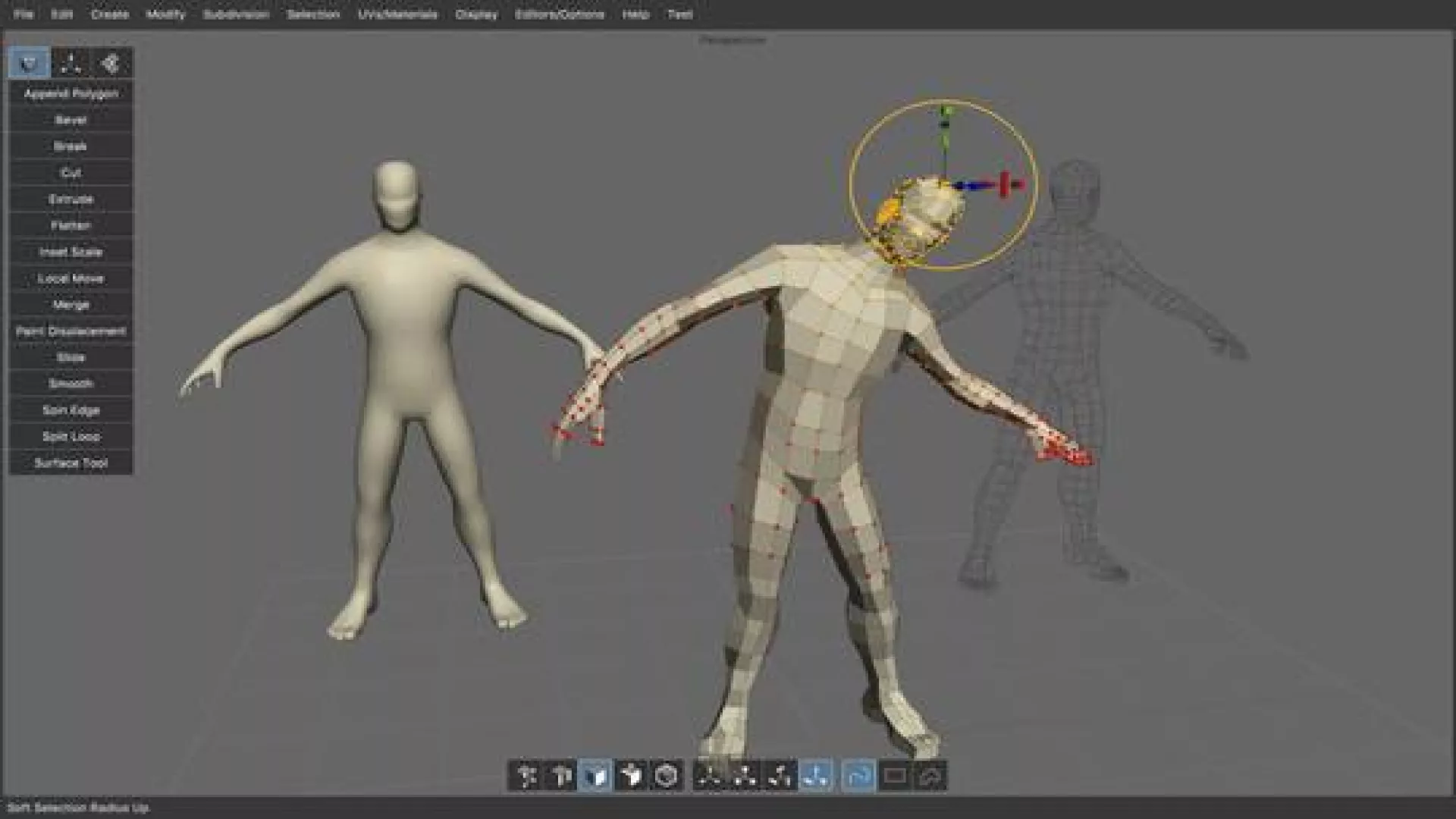1456x819 pixels.
Task: Toggle the highlighted multi-component select button
Action: click(x=816, y=776)
